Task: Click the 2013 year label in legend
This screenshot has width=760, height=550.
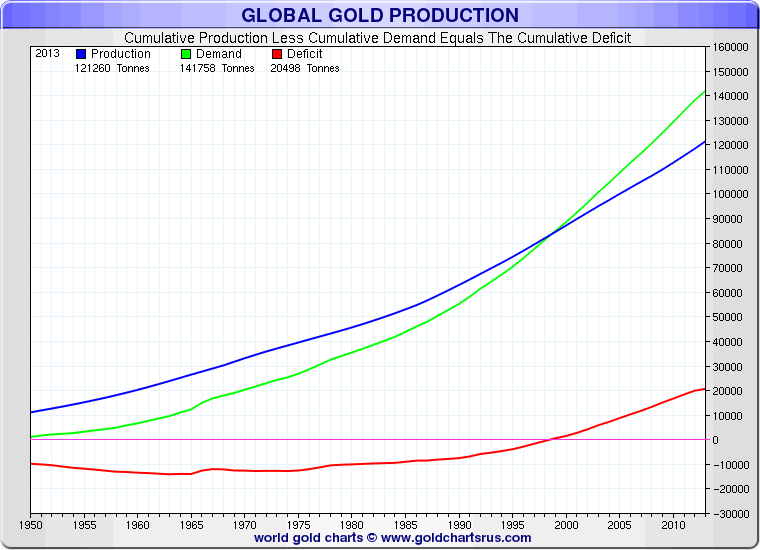Action: coord(47,54)
